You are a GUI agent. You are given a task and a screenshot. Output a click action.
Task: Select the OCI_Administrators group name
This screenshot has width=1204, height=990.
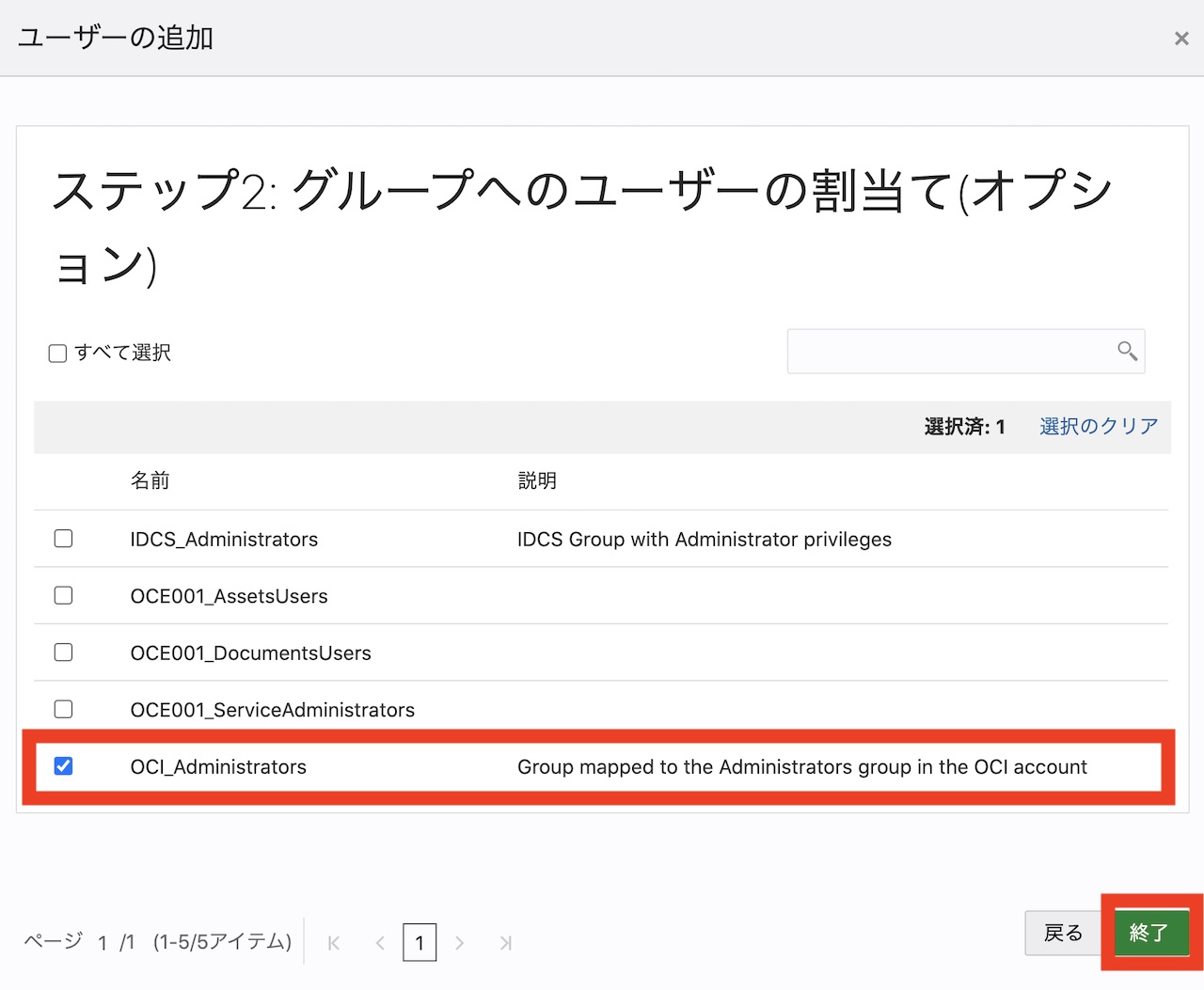point(218,765)
